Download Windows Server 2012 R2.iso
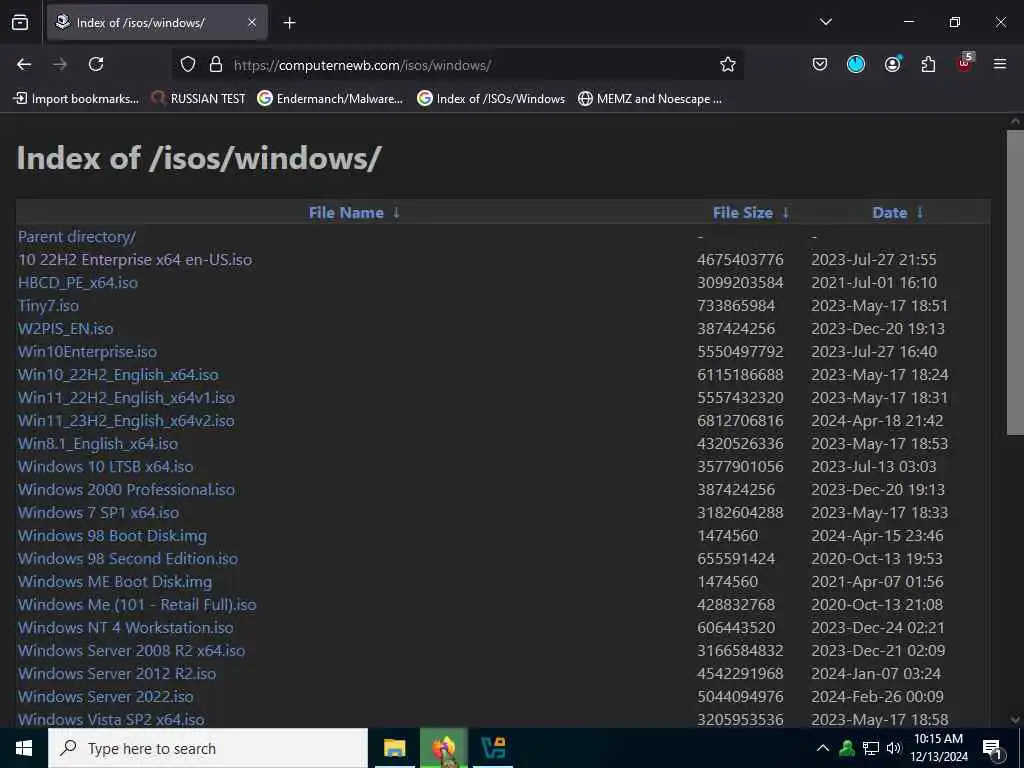The image size is (1024, 768). coord(117,673)
